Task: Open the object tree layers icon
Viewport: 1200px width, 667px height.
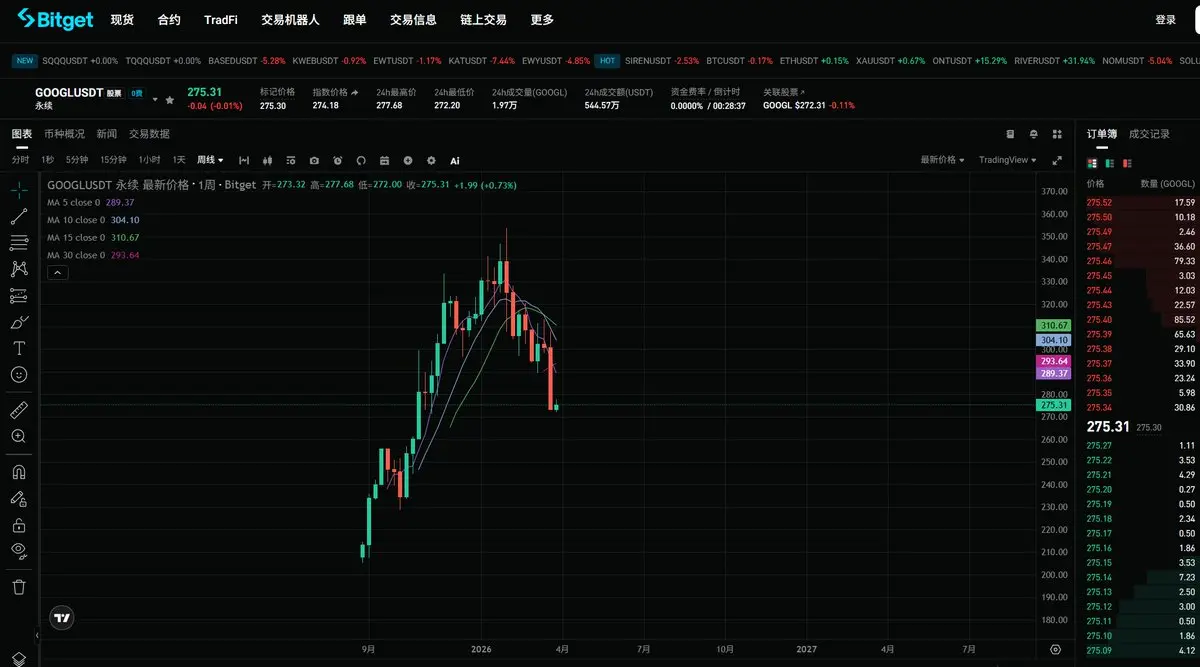Action: click(x=19, y=659)
